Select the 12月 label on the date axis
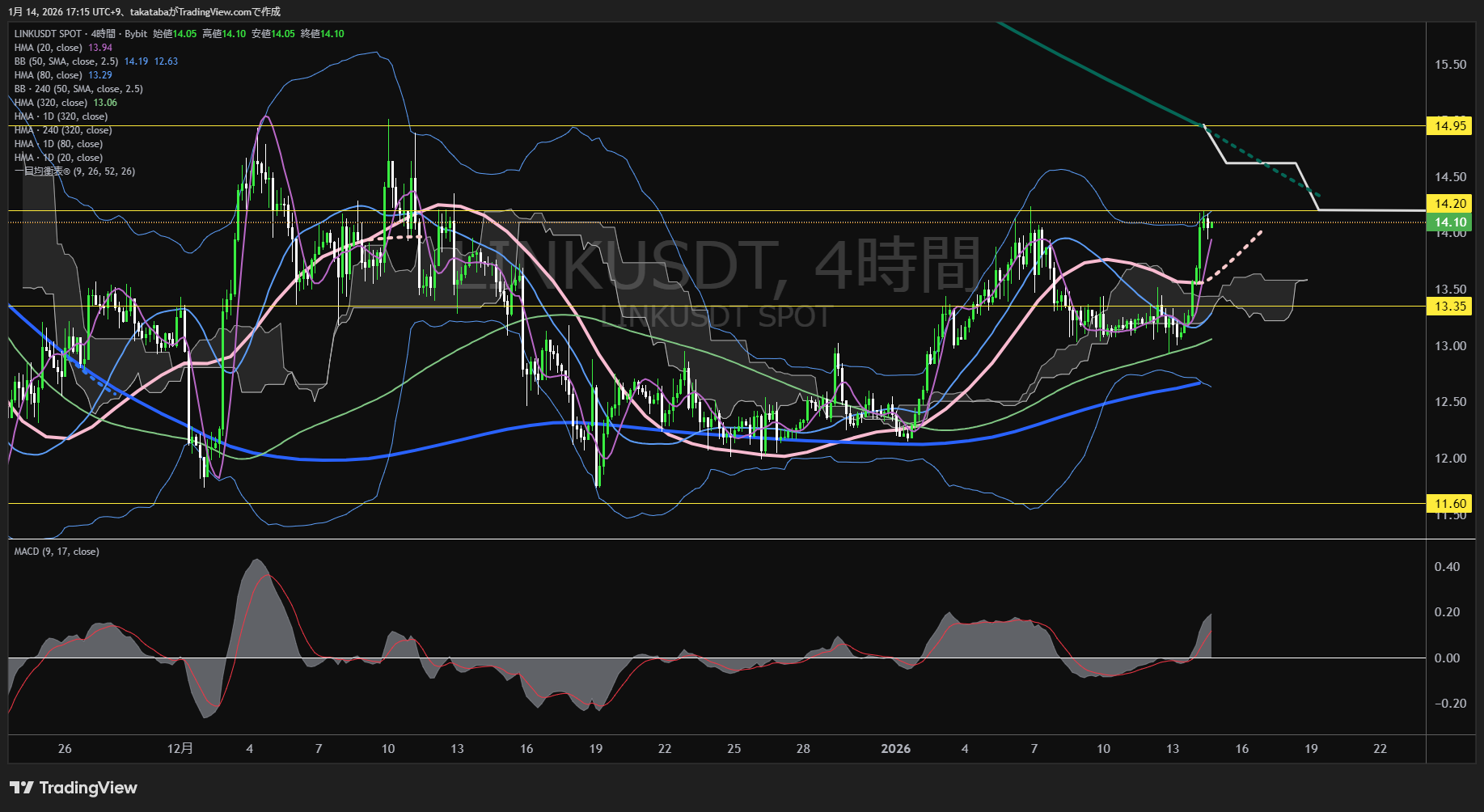 click(180, 749)
